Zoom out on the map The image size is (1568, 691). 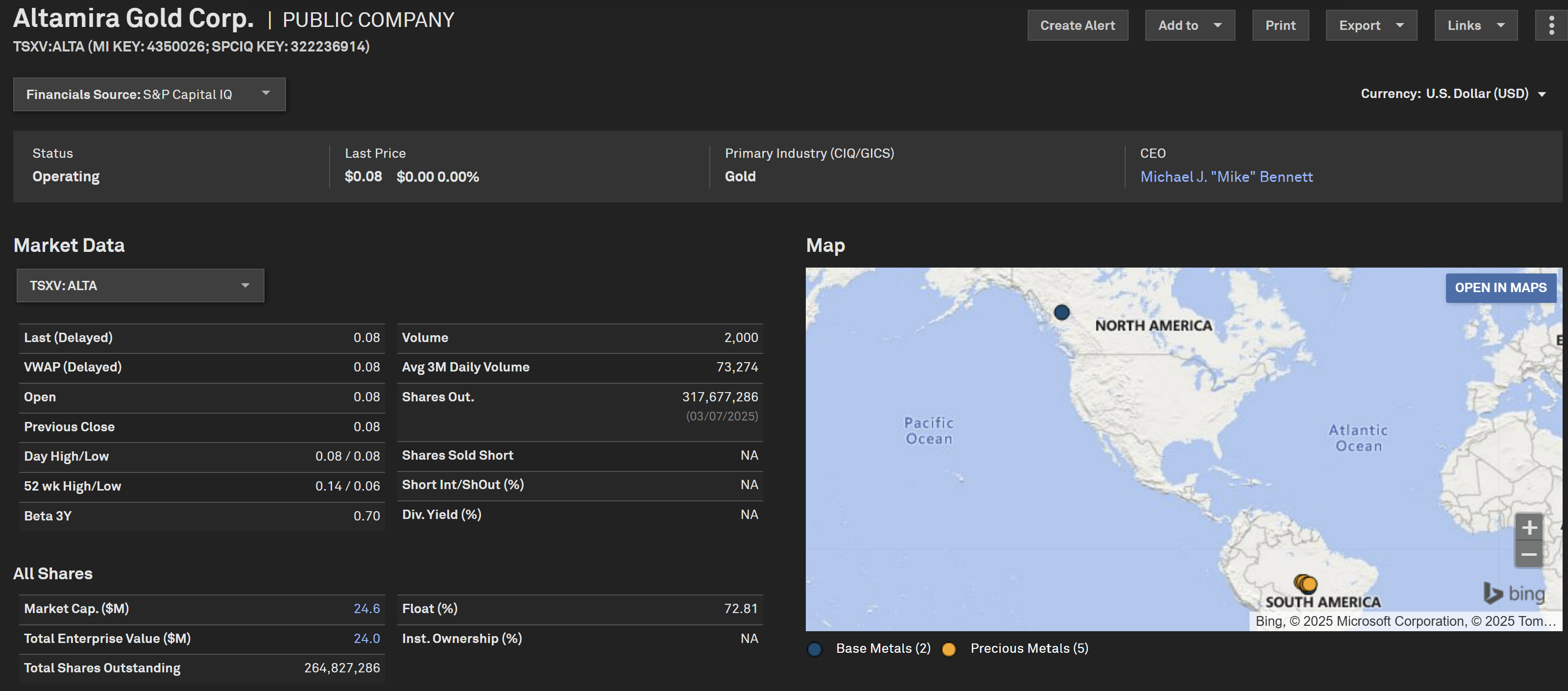[1528, 554]
